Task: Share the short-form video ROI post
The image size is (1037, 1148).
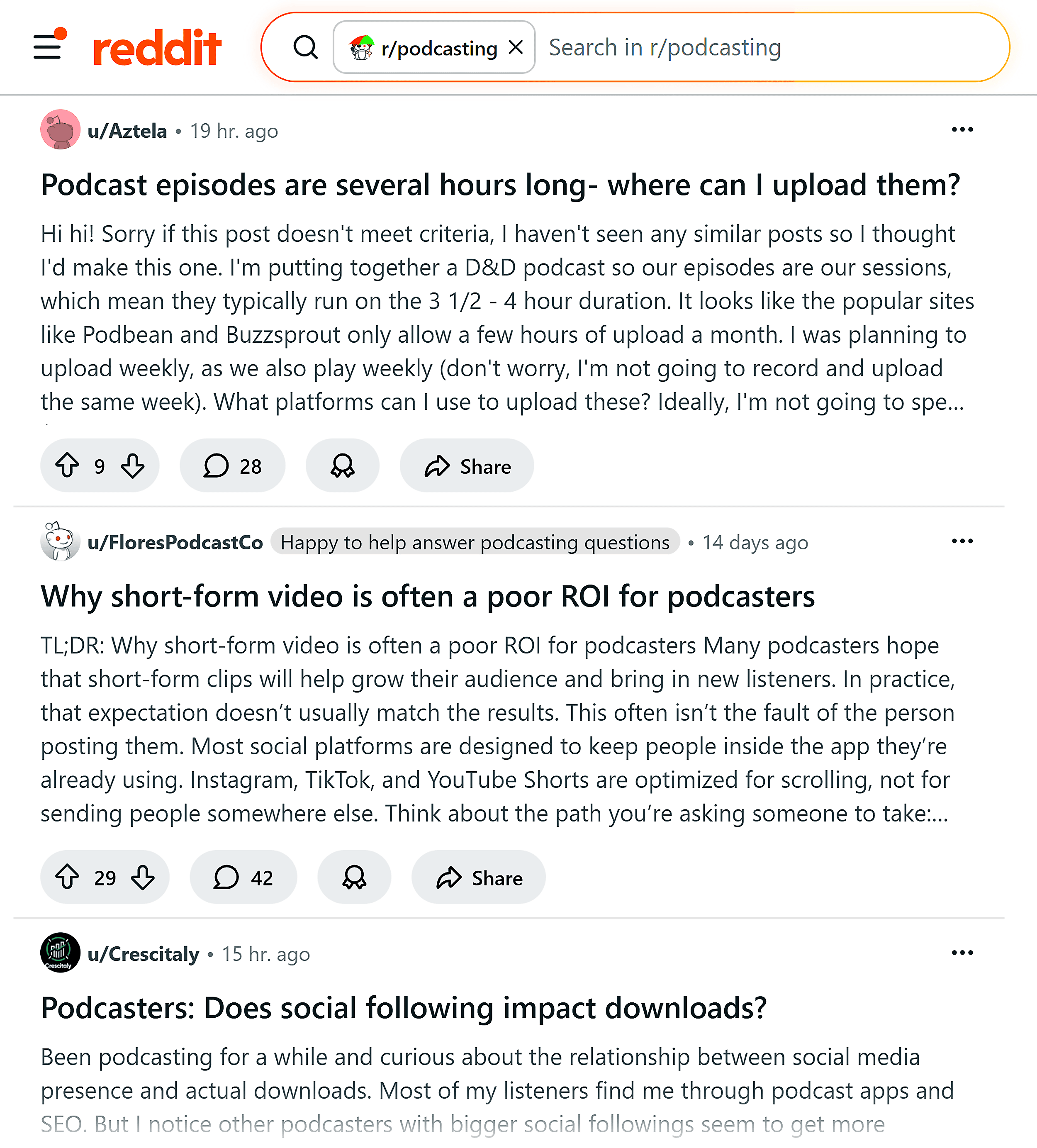Action: pyautogui.click(x=478, y=877)
